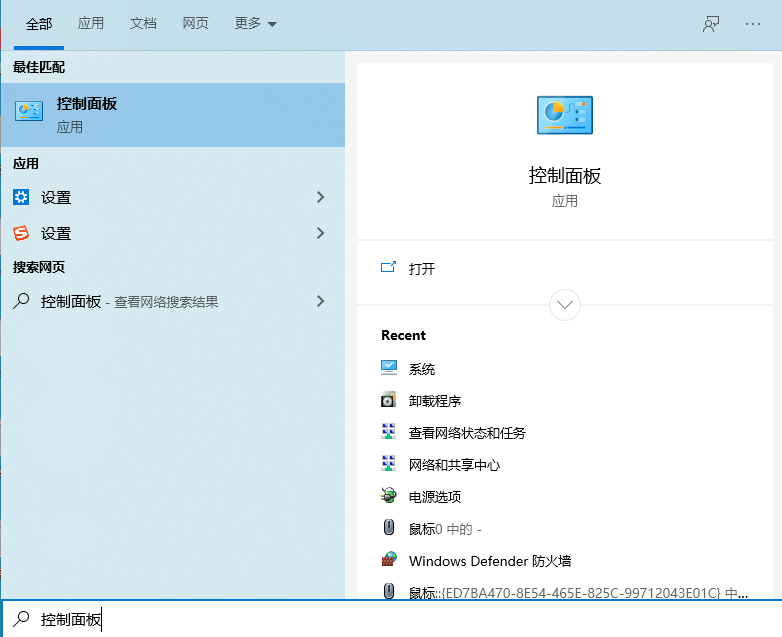
Task: Expand the 控制面板 web search arrow
Action: coord(321,301)
